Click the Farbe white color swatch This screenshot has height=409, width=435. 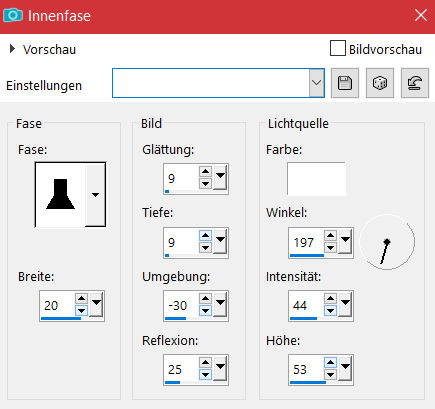316,179
